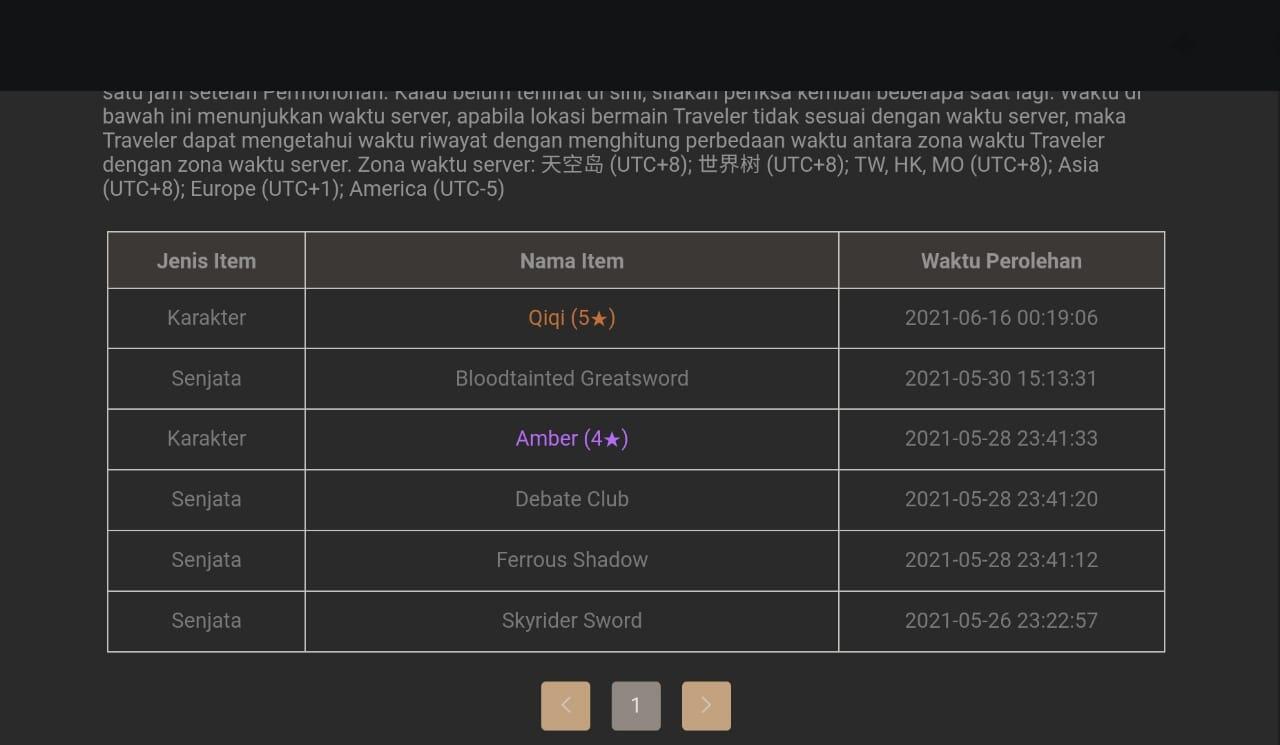Select timestamp 2021-05-28 23:41:33
Viewport: 1280px width, 745px height.
(x=1001, y=439)
